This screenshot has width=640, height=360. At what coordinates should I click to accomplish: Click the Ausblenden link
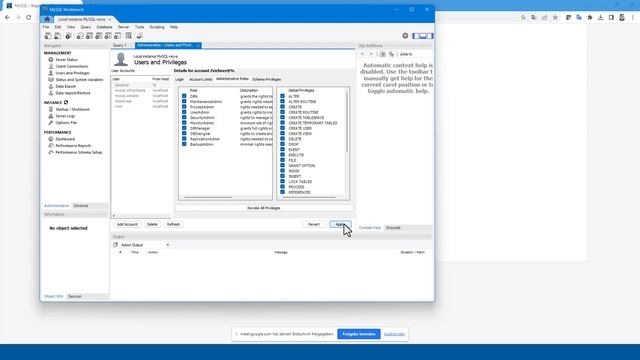click(394, 334)
